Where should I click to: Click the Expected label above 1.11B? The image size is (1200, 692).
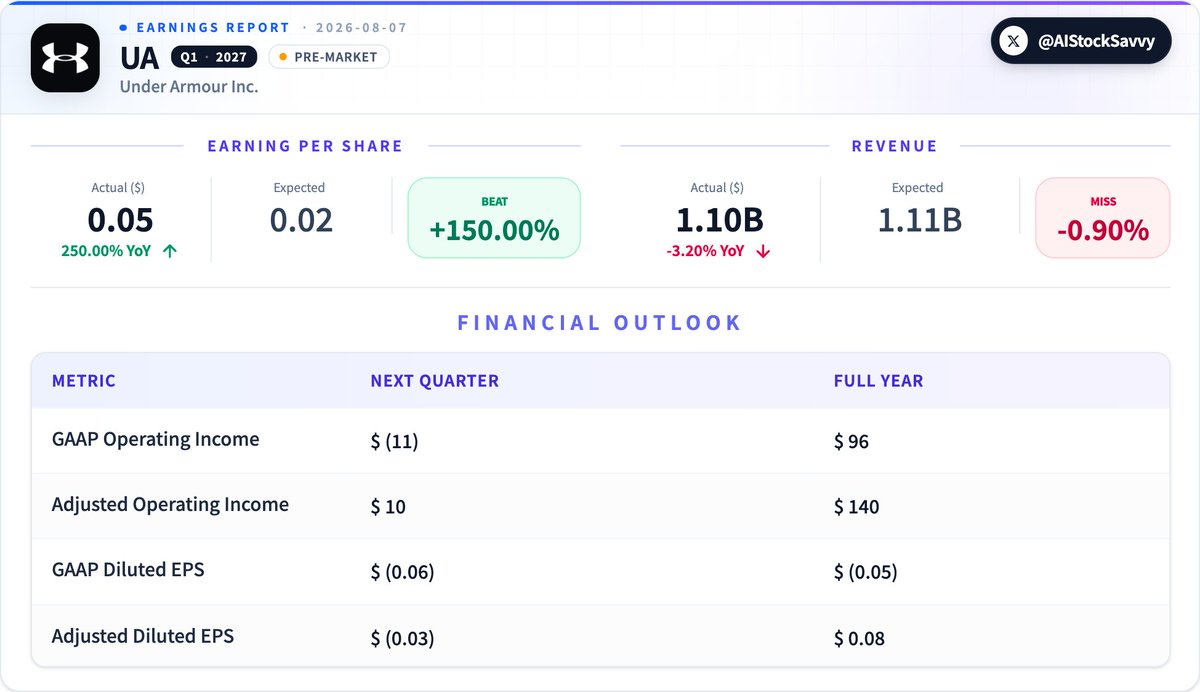point(917,187)
